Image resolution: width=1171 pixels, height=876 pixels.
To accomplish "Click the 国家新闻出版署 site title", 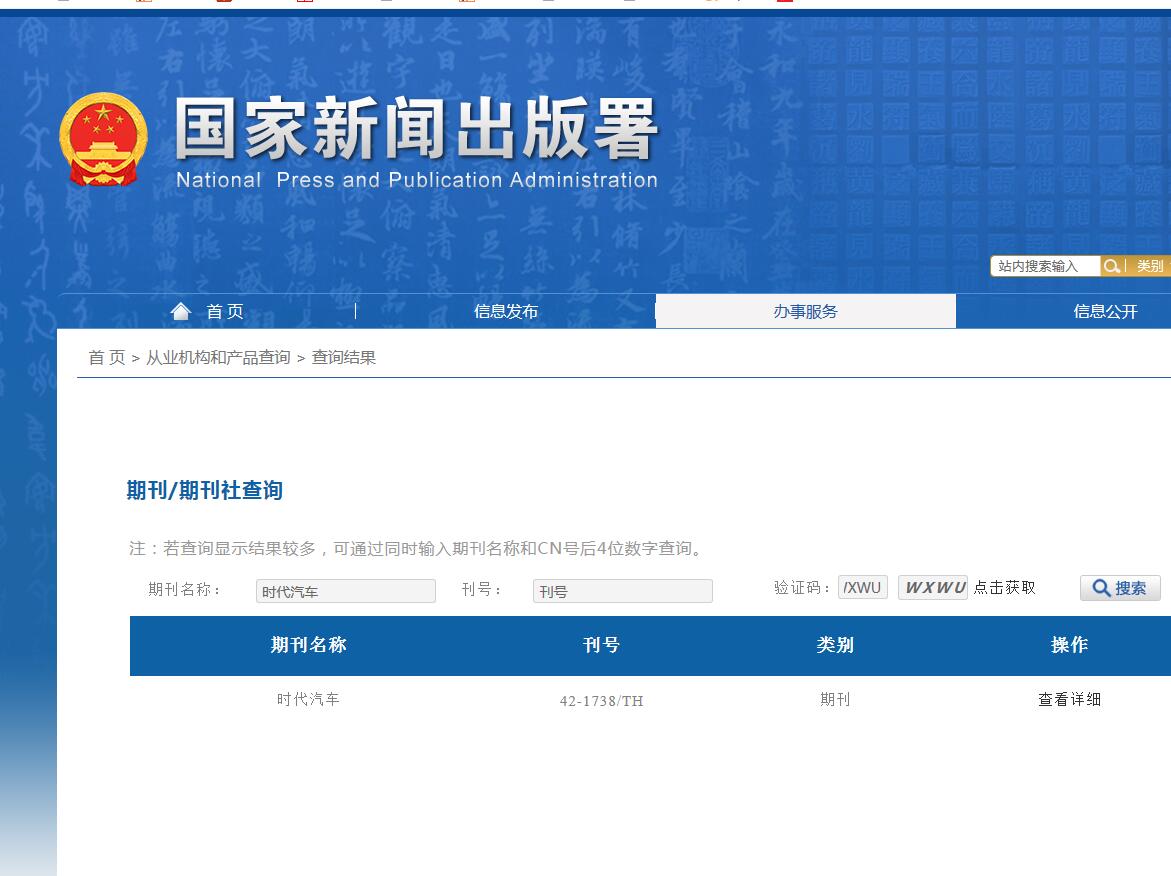I will [416, 130].
